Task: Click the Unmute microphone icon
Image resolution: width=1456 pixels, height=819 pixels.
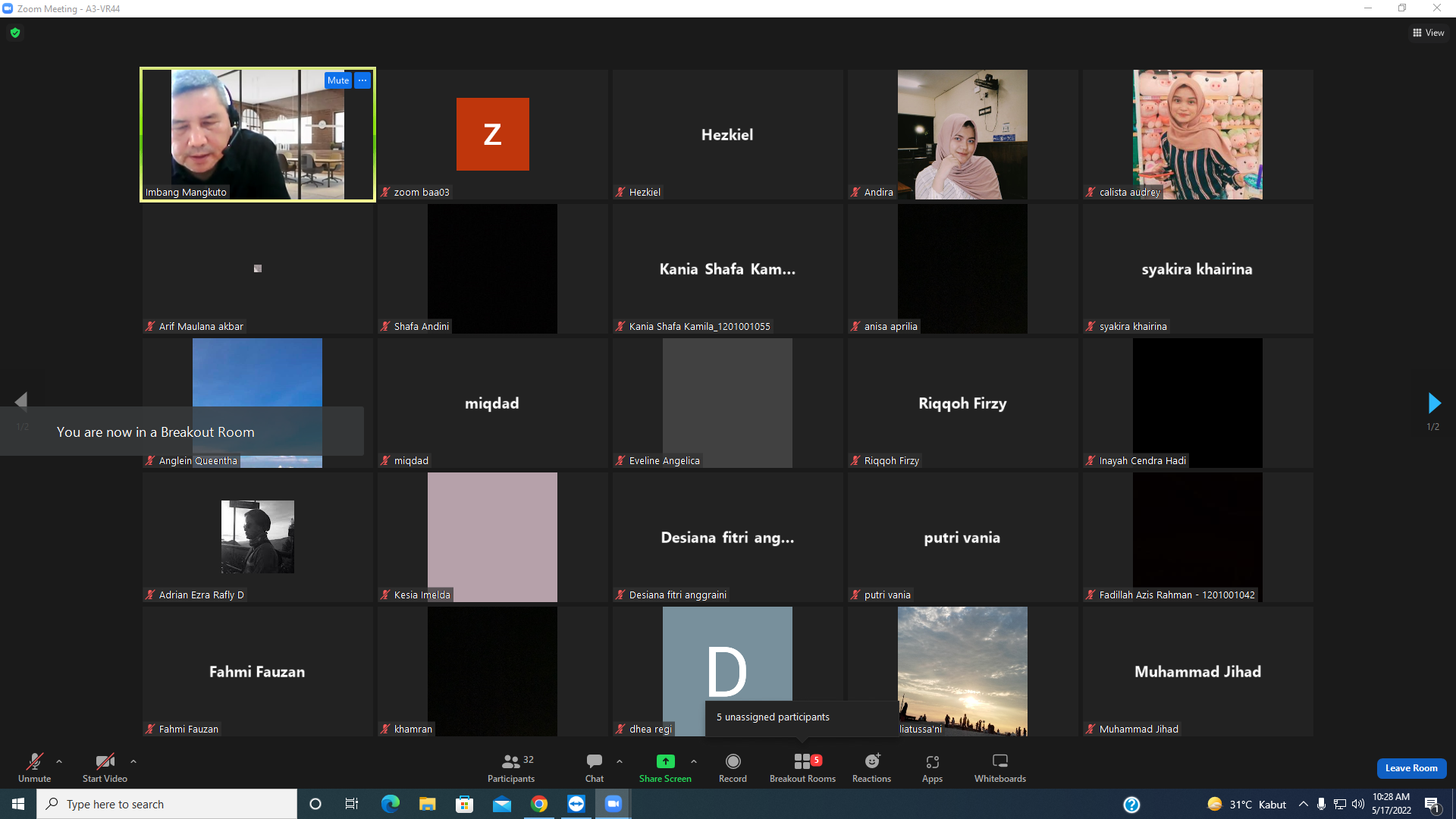Action: (x=34, y=761)
